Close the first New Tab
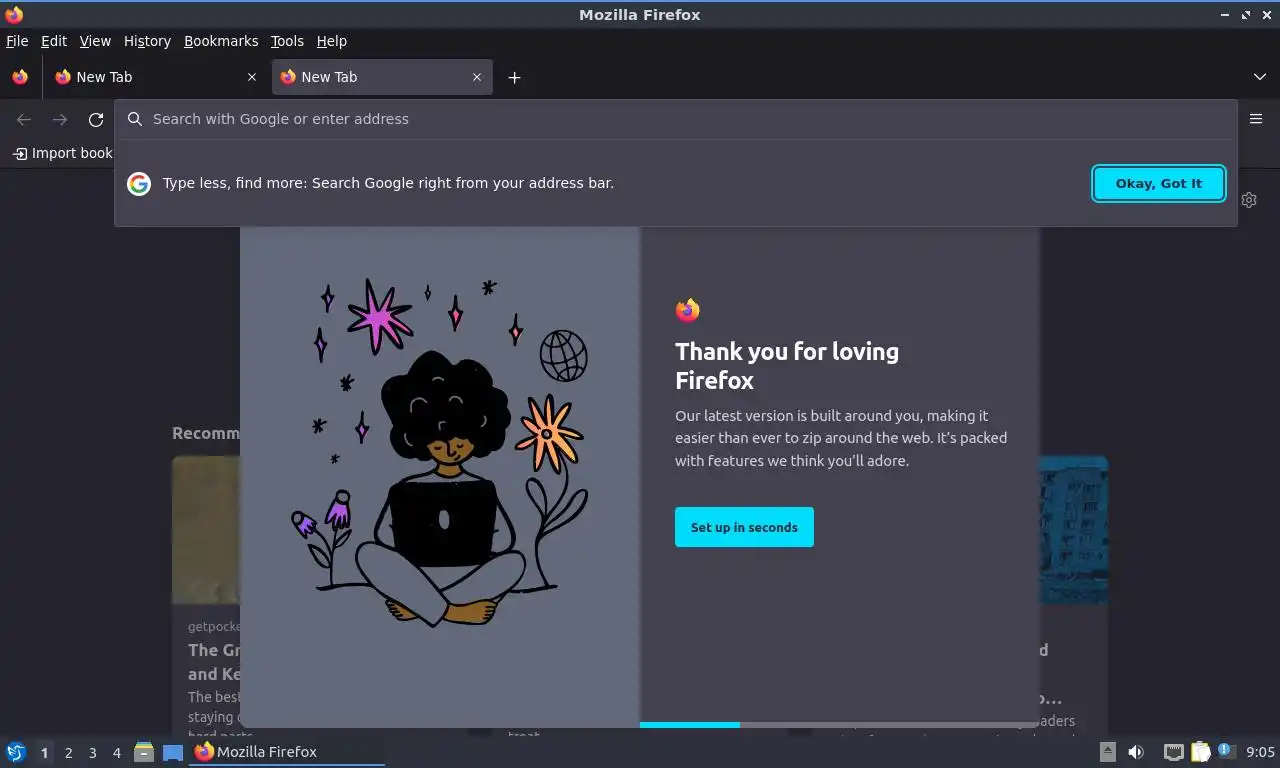 [252, 77]
